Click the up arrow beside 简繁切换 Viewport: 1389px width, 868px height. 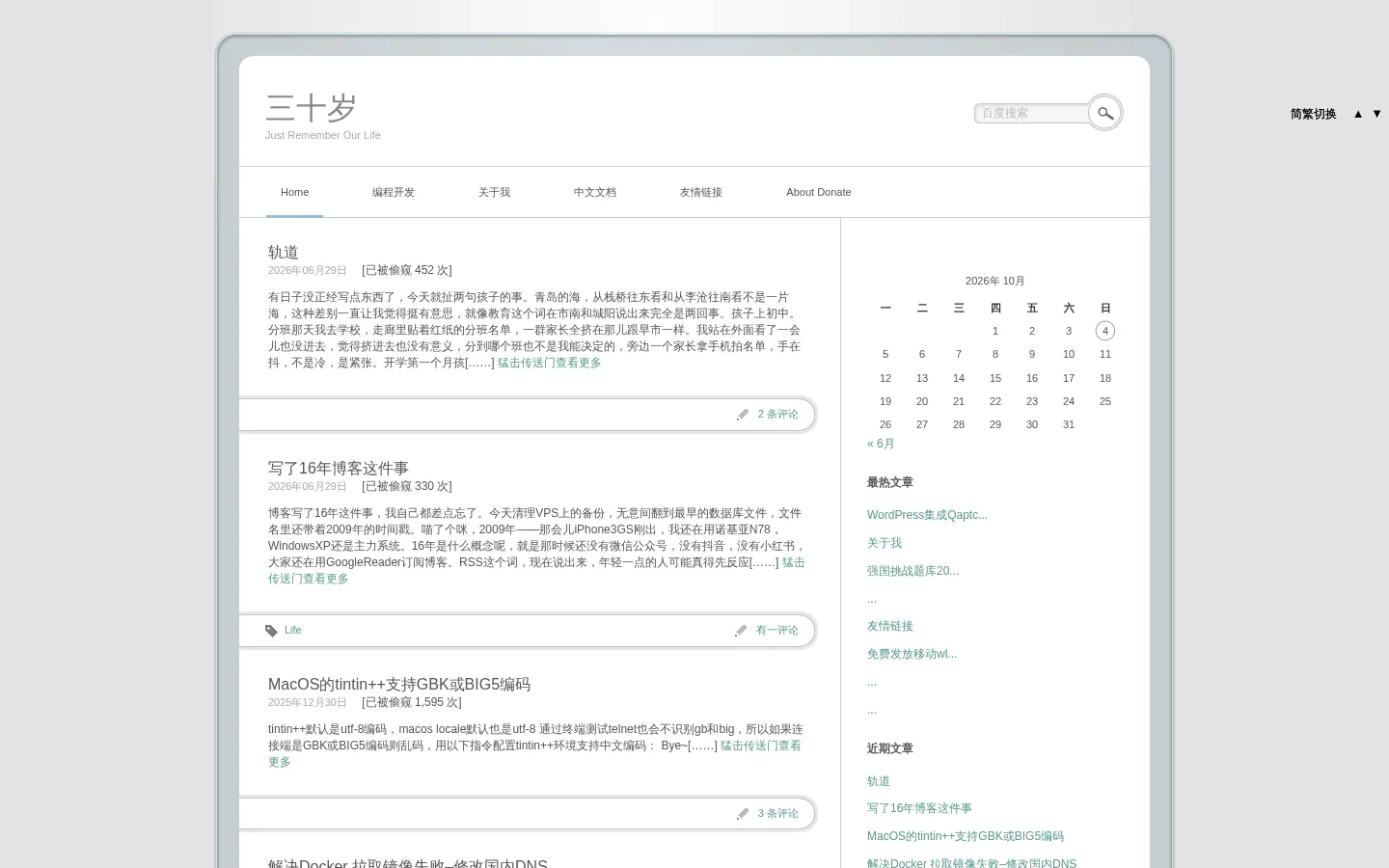coord(1358,114)
